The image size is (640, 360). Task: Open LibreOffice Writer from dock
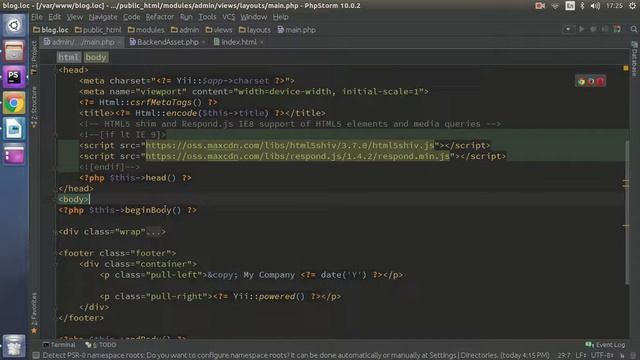(x=14, y=129)
